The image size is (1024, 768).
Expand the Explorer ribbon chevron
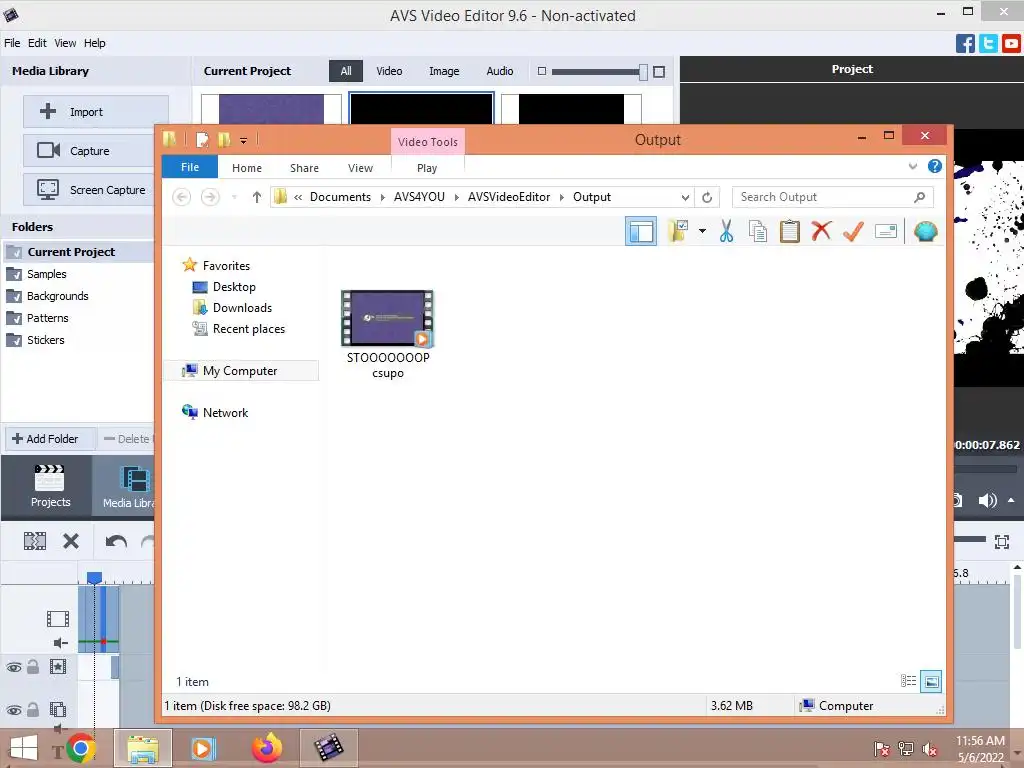(912, 167)
